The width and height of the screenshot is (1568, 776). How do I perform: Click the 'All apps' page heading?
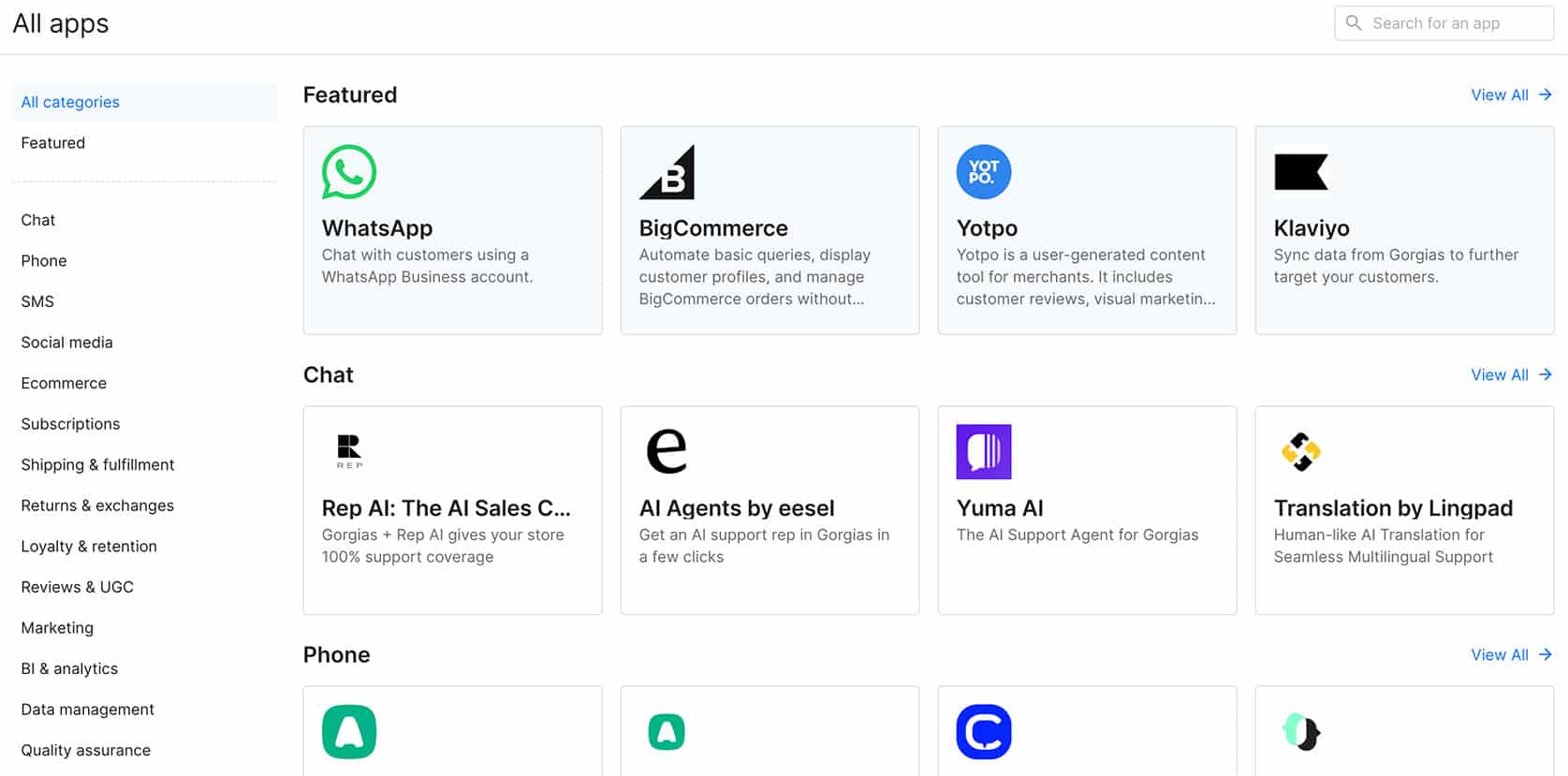pyautogui.click(x=61, y=23)
